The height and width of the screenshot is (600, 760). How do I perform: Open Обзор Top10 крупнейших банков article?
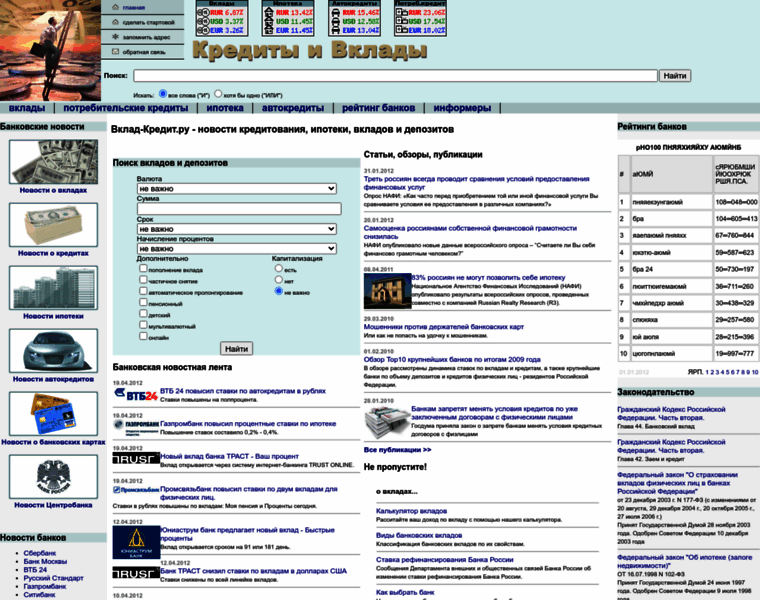point(452,360)
